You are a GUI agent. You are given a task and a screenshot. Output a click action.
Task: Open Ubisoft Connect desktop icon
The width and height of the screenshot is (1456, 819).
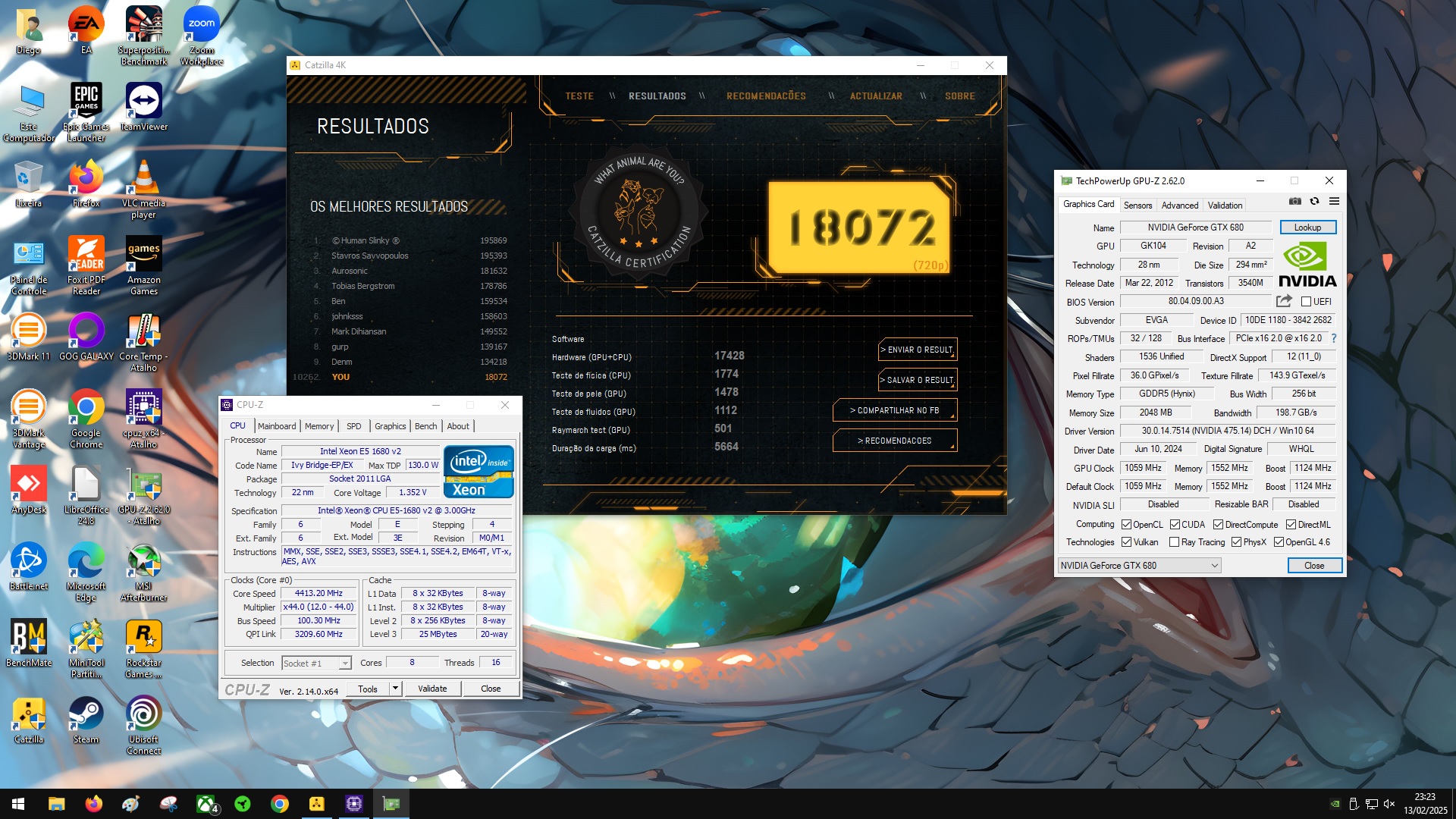click(144, 725)
